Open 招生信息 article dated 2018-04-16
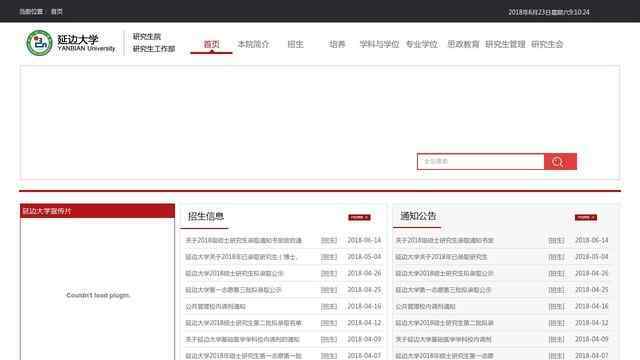The image size is (640, 360). pos(216,307)
